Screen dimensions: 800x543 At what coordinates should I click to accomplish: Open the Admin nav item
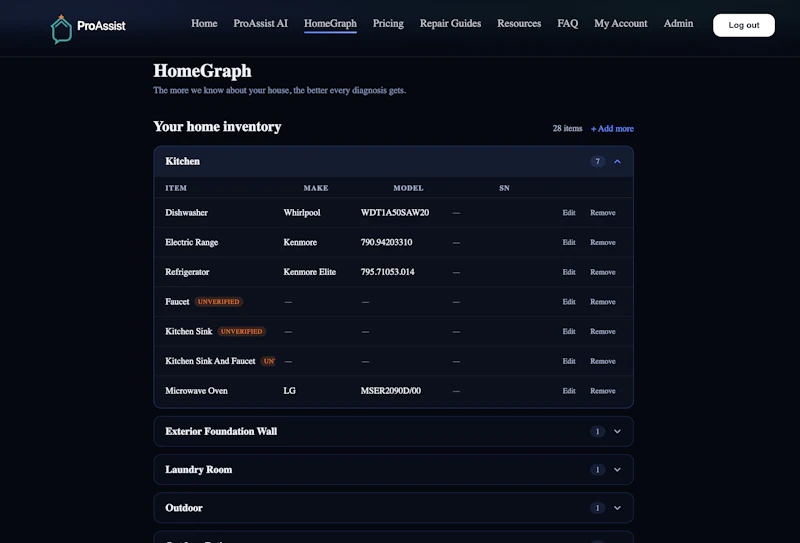678,23
